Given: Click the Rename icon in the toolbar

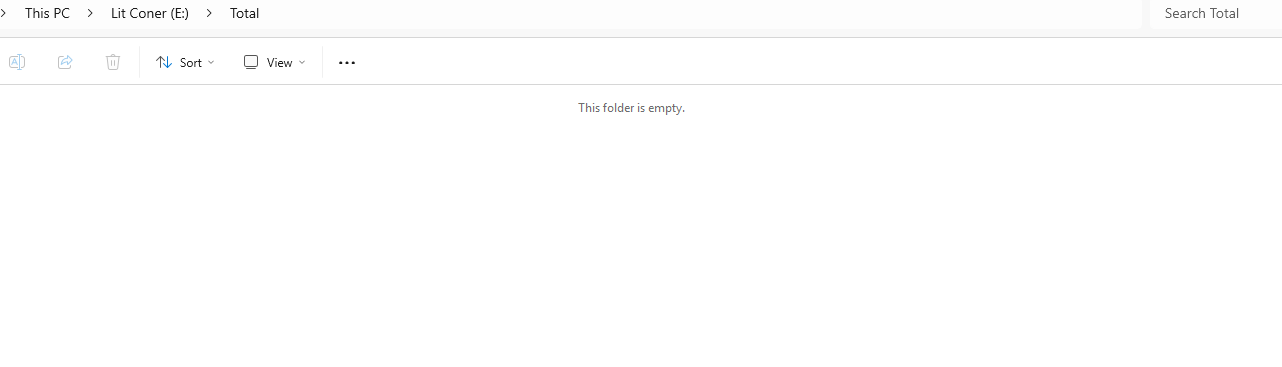Looking at the screenshot, I should pos(17,62).
